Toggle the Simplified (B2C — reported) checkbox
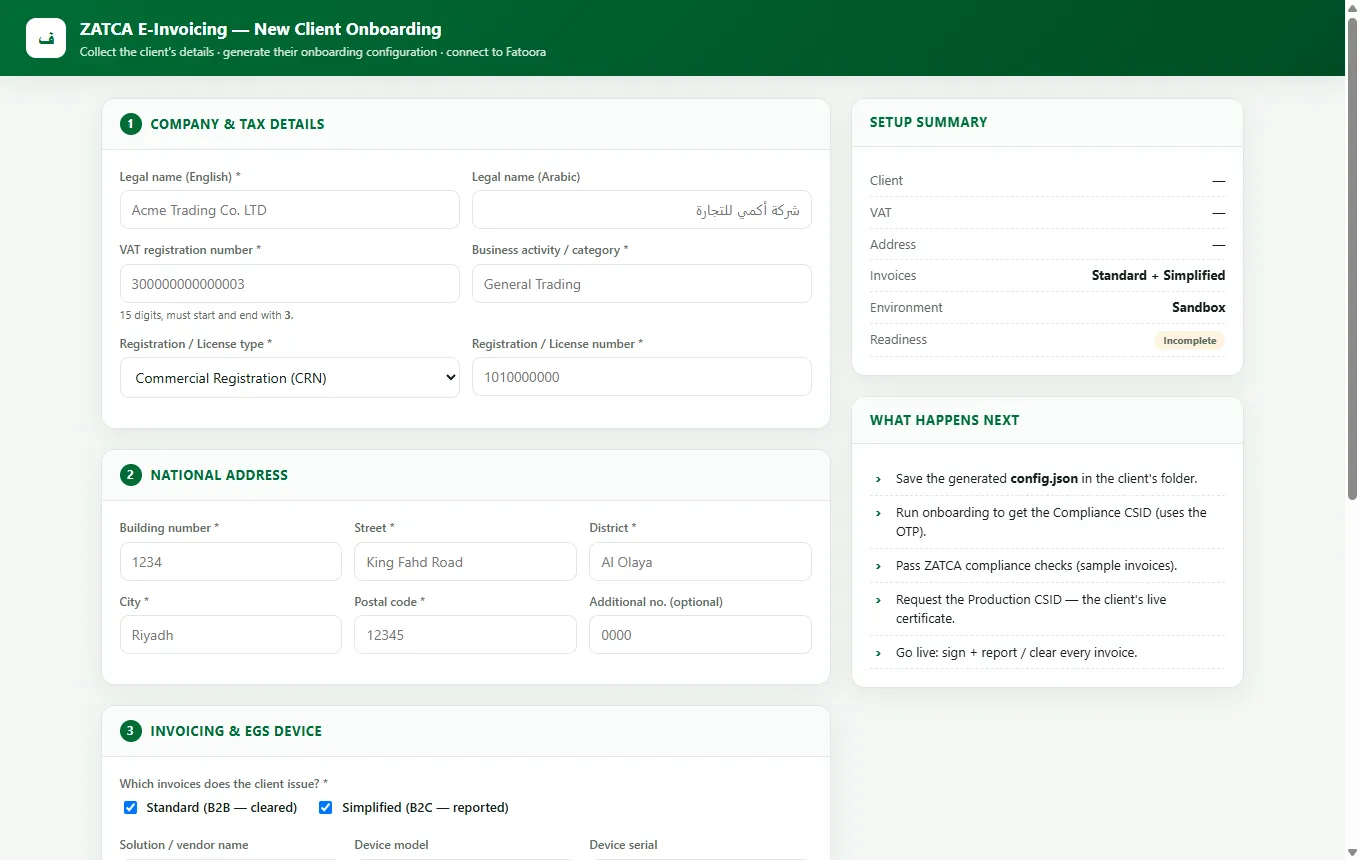The height and width of the screenshot is (860, 1360). coord(325,808)
